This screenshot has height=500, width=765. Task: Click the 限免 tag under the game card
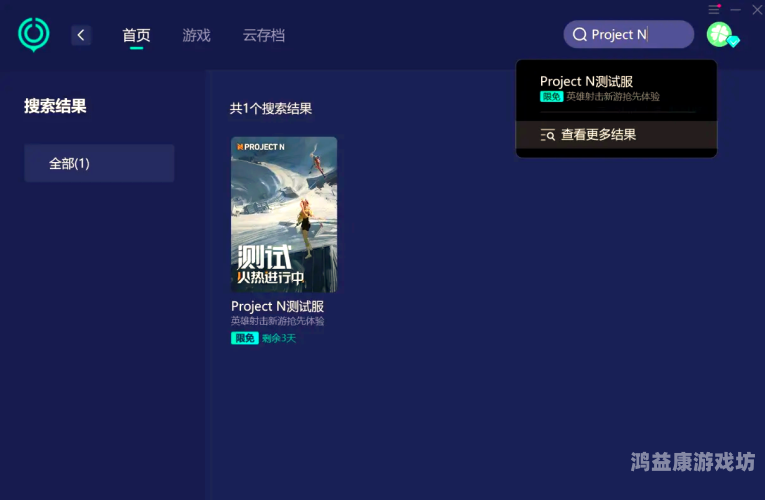pos(244,338)
